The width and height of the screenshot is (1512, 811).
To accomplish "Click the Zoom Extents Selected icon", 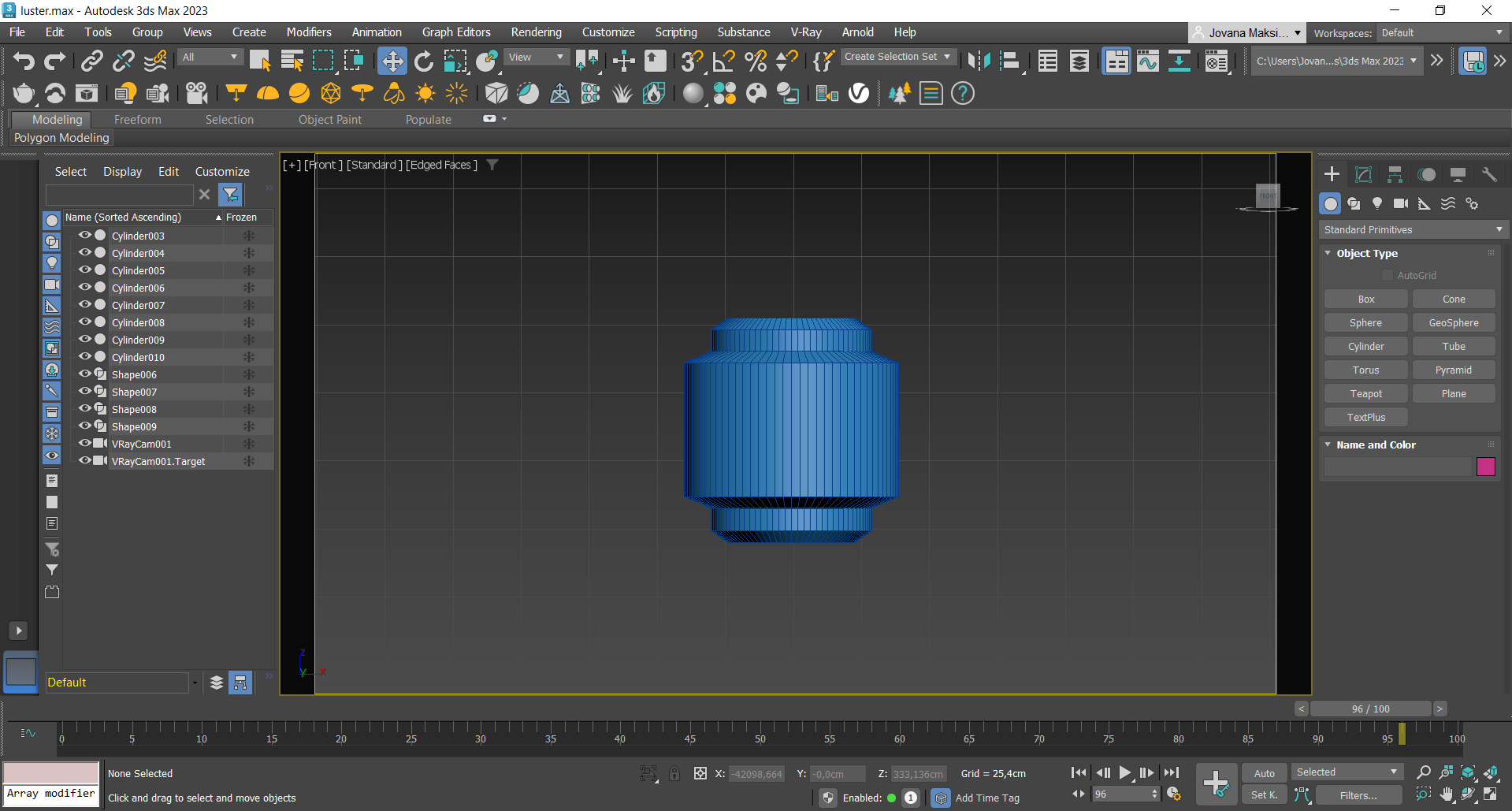I will tap(1469, 772).
